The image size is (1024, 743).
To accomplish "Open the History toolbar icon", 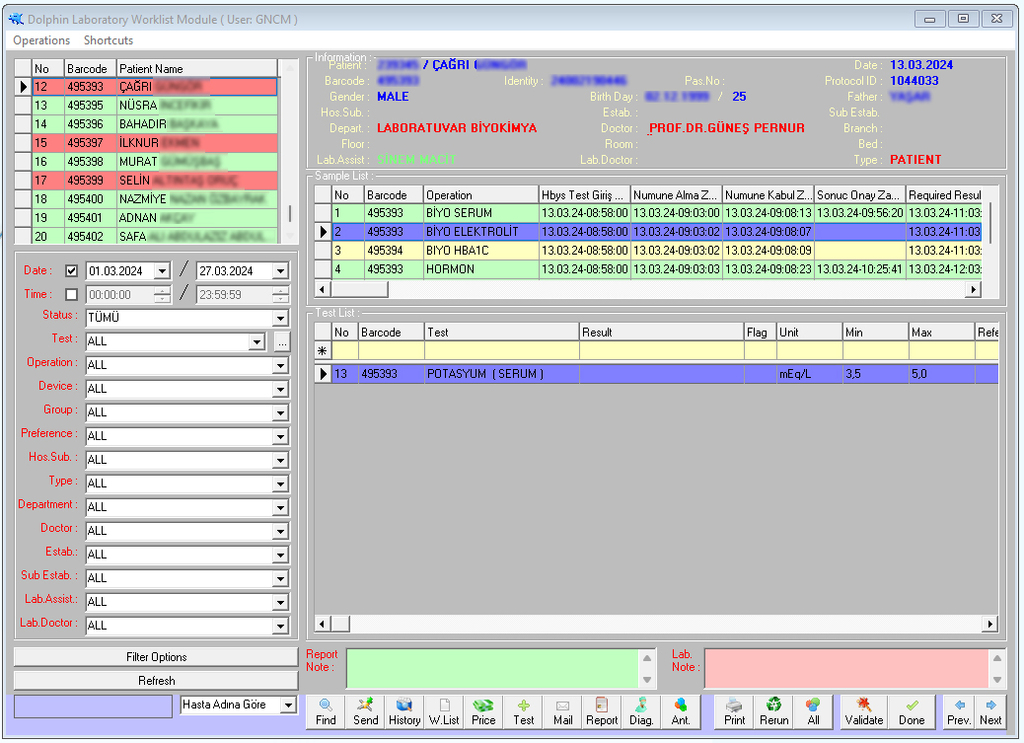I will coord(404,711).
